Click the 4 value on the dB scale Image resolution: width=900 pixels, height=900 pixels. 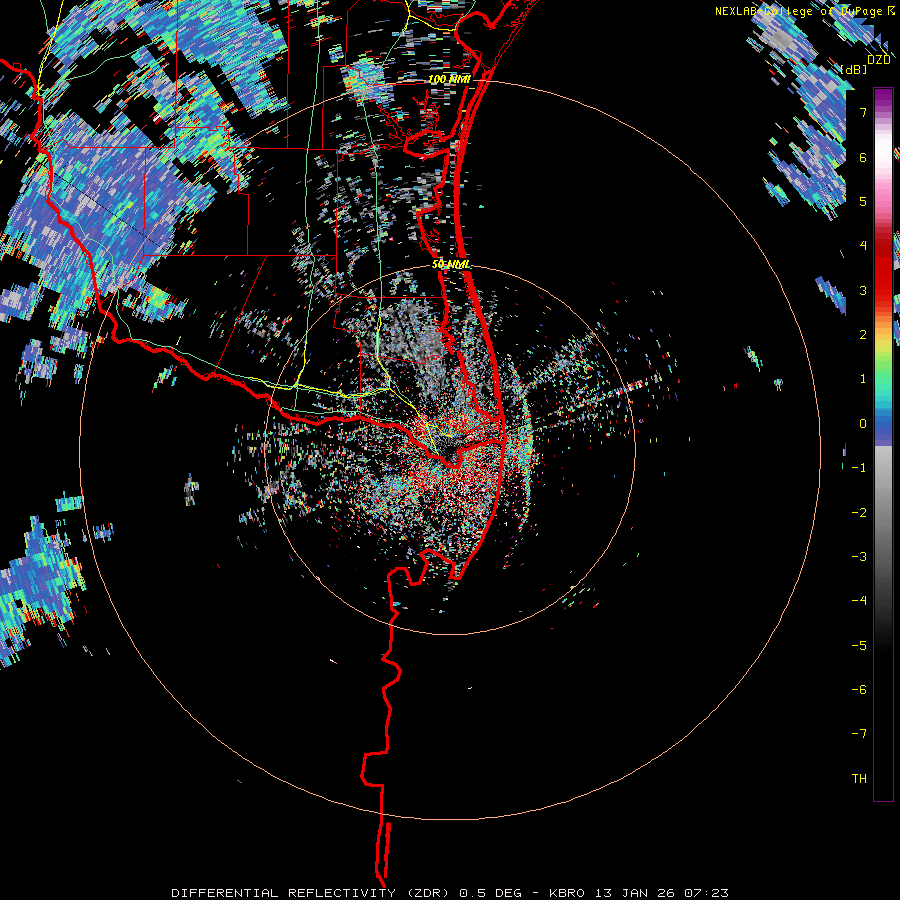click(863, 246)
